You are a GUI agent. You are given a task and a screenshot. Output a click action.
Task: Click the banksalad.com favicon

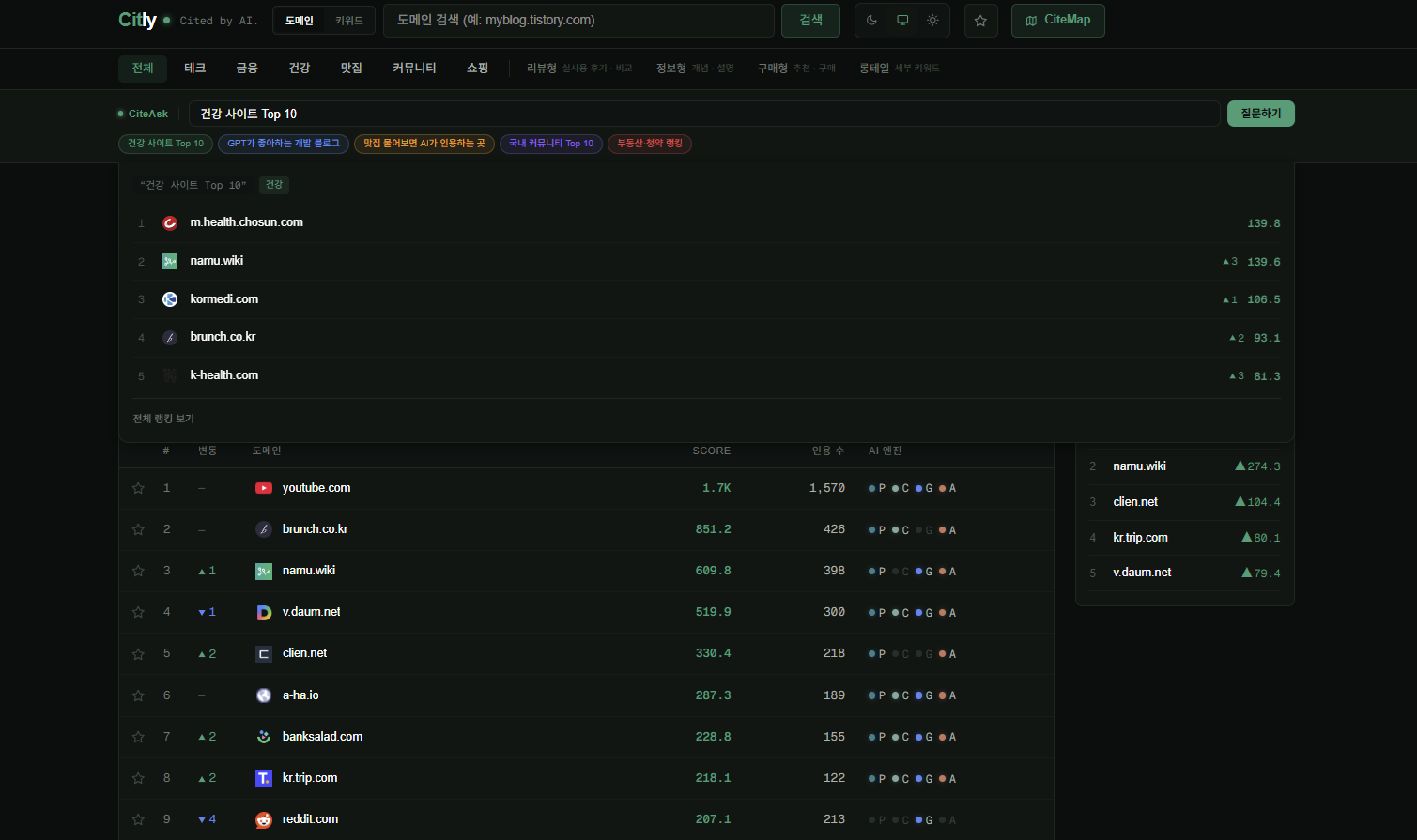264,737
